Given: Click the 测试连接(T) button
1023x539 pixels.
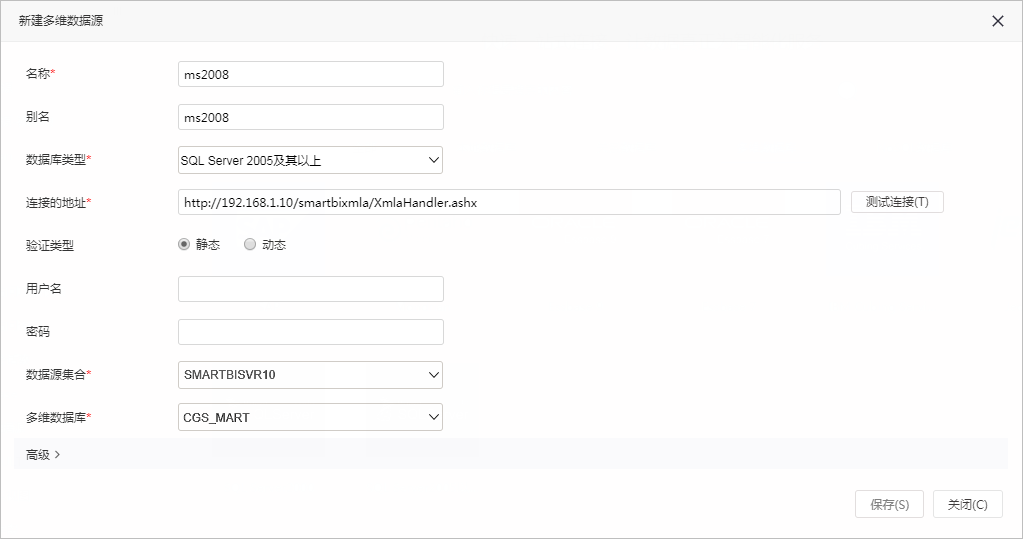Looking at the screenshot, I should point(897,202).
